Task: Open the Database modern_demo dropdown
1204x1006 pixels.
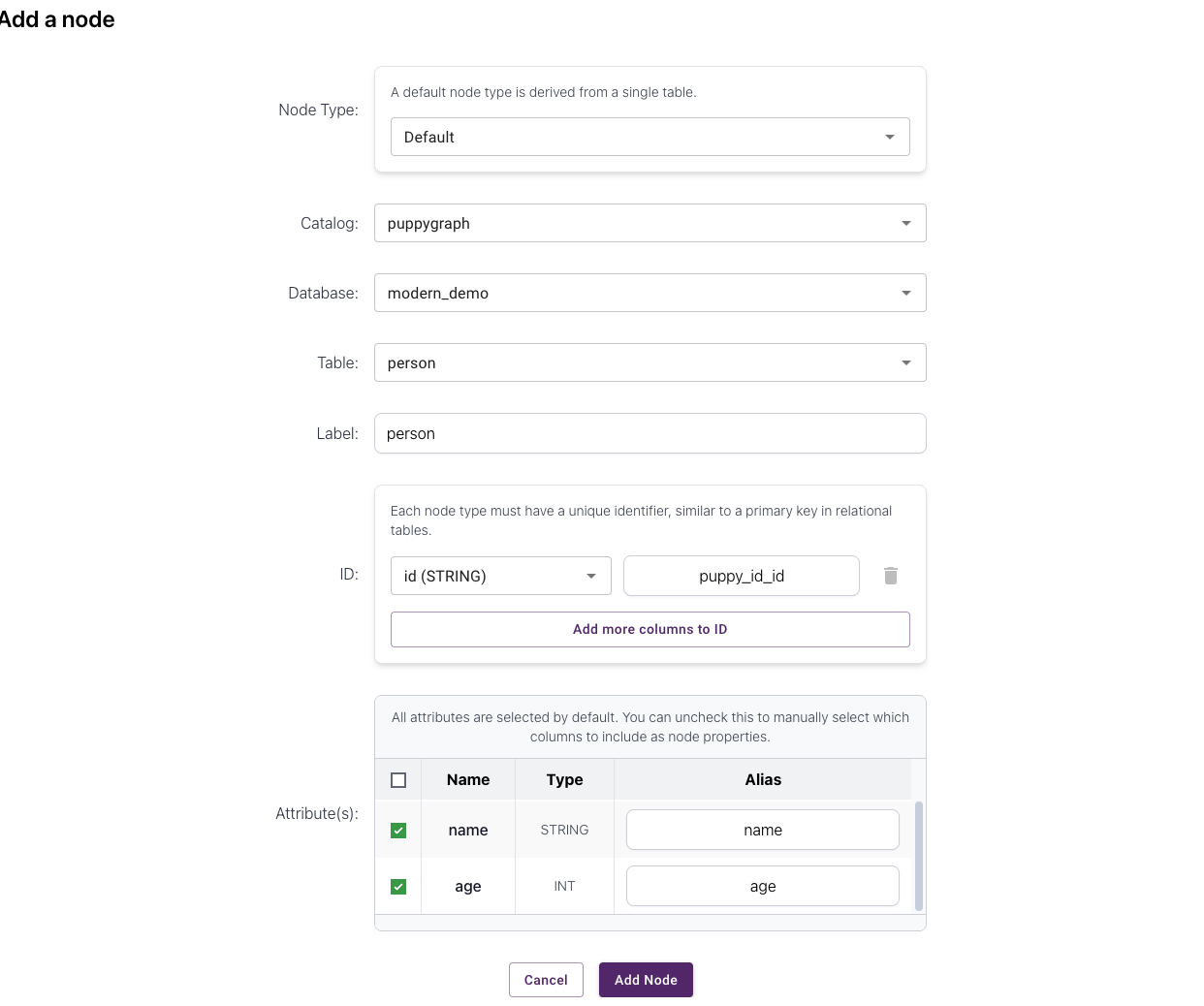Action: coord(650,293)
